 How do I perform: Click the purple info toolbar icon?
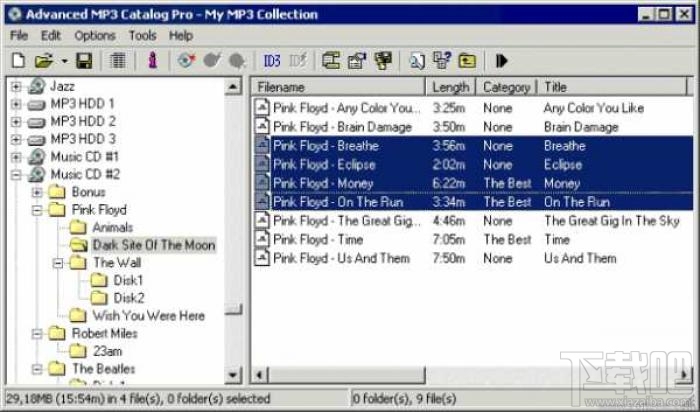point(153,60)
